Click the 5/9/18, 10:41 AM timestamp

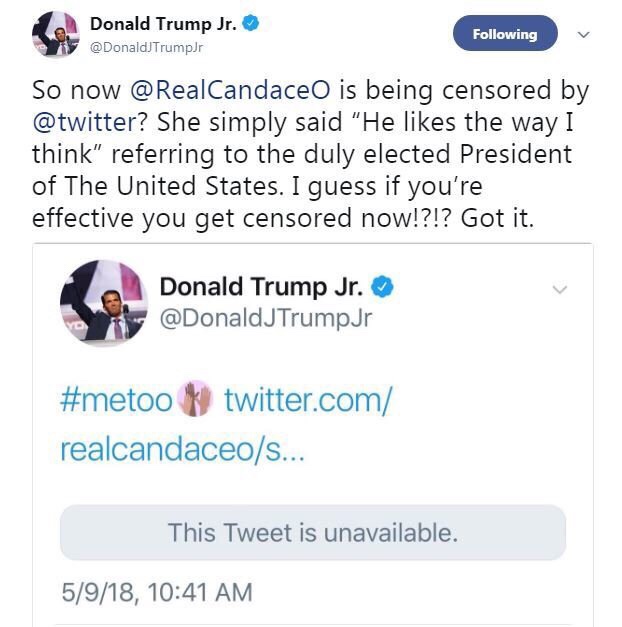coord(156,592)
